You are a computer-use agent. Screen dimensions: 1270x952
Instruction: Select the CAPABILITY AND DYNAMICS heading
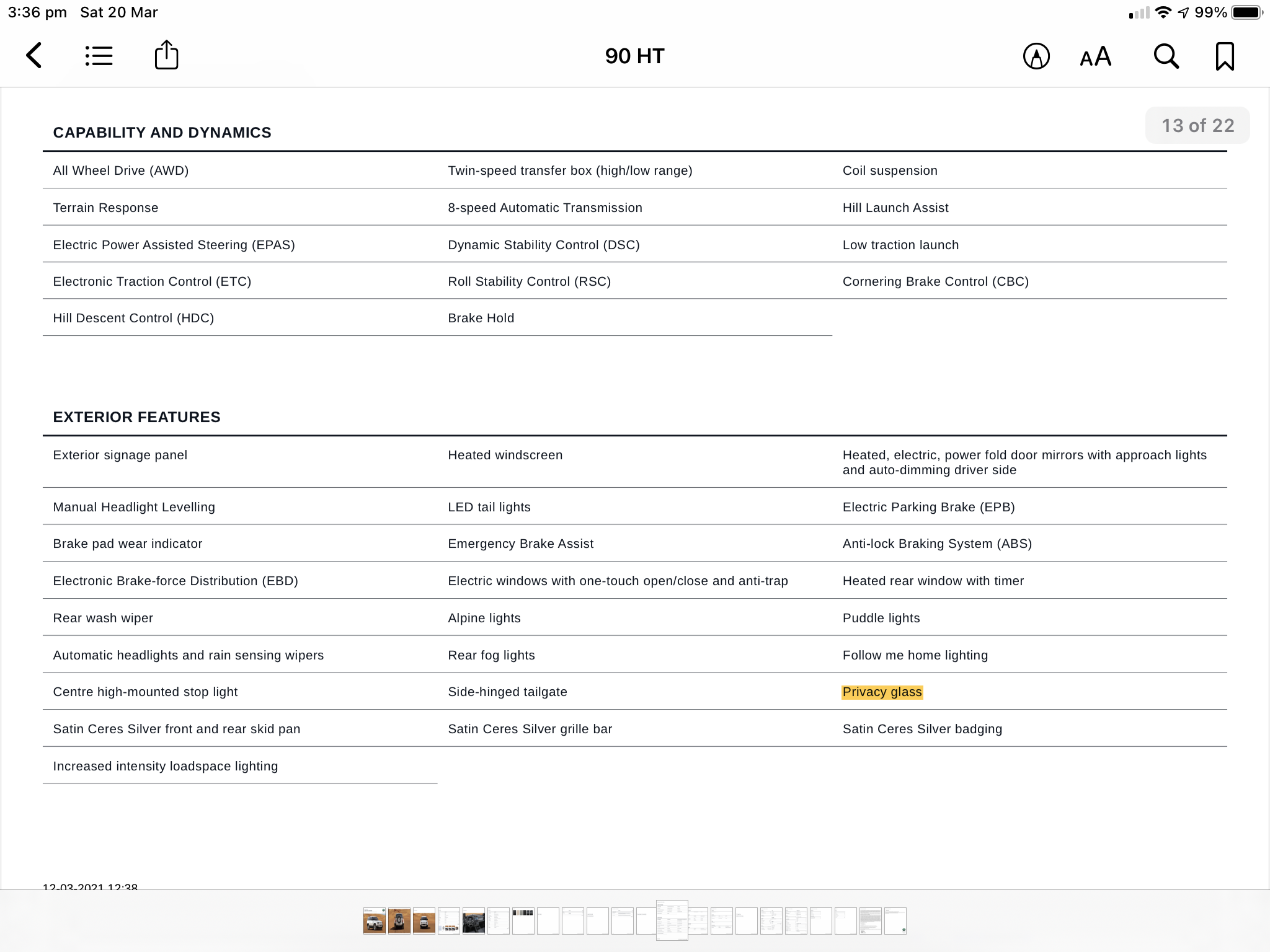click(162, 133)
